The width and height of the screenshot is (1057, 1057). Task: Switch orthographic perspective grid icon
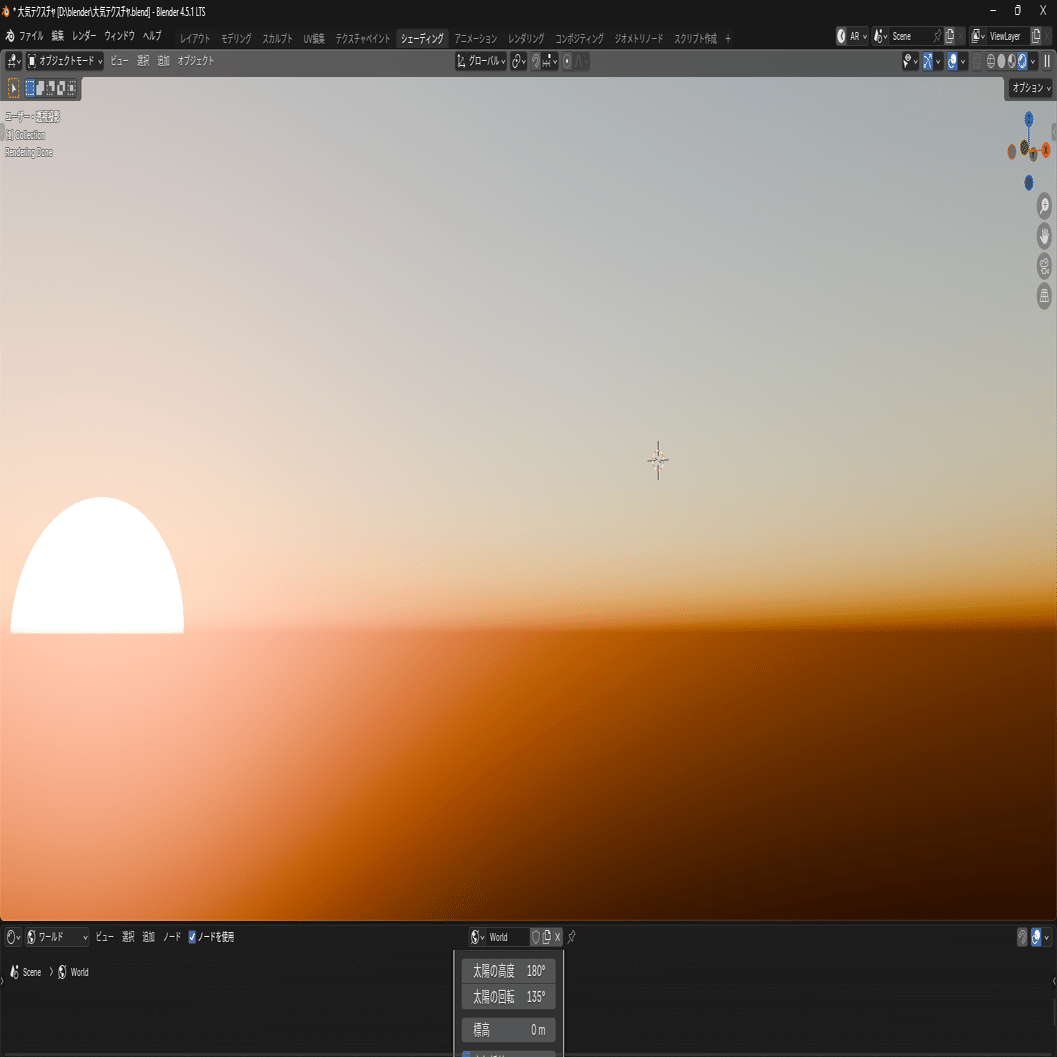pyautogui.click(x=1044, y=295)
